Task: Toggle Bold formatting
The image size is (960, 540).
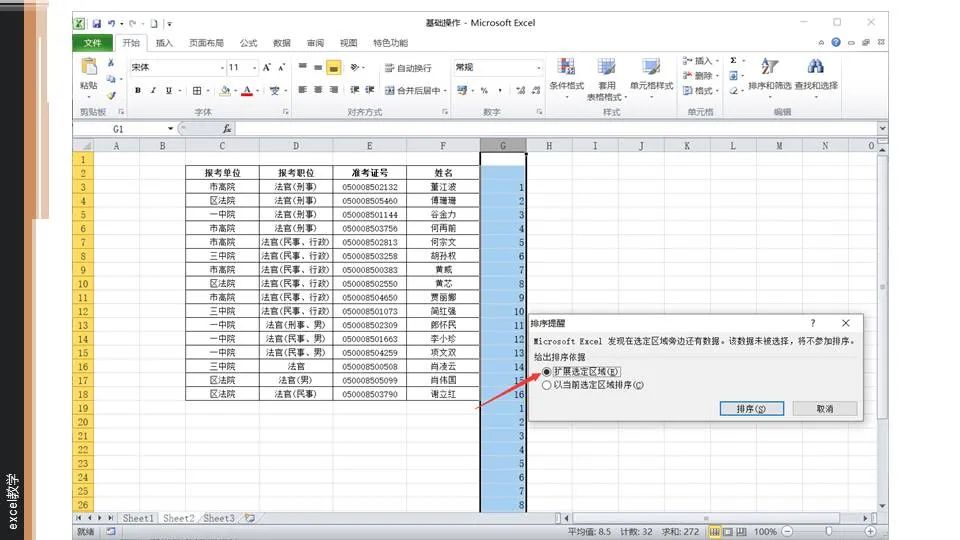Action: coord(138,90)
